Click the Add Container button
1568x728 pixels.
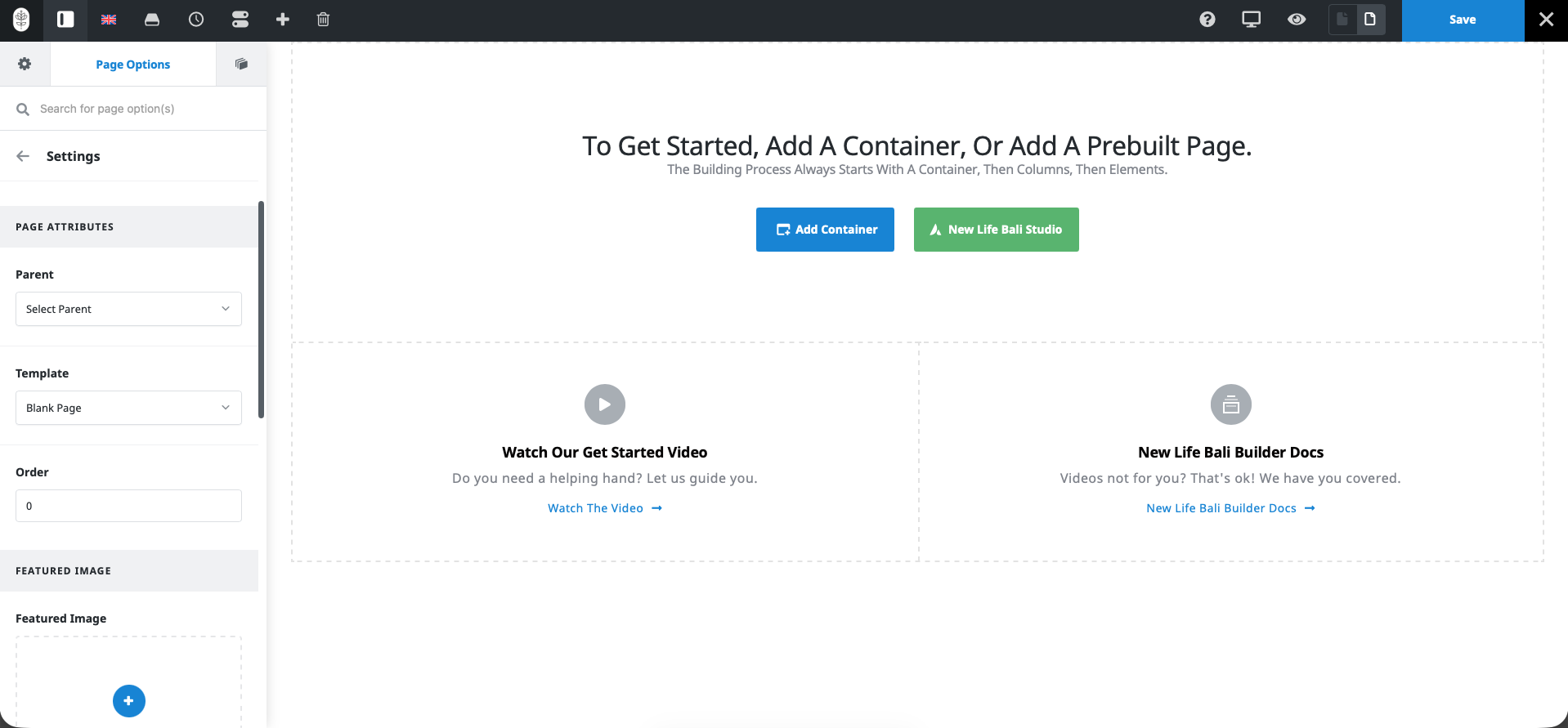825,230
